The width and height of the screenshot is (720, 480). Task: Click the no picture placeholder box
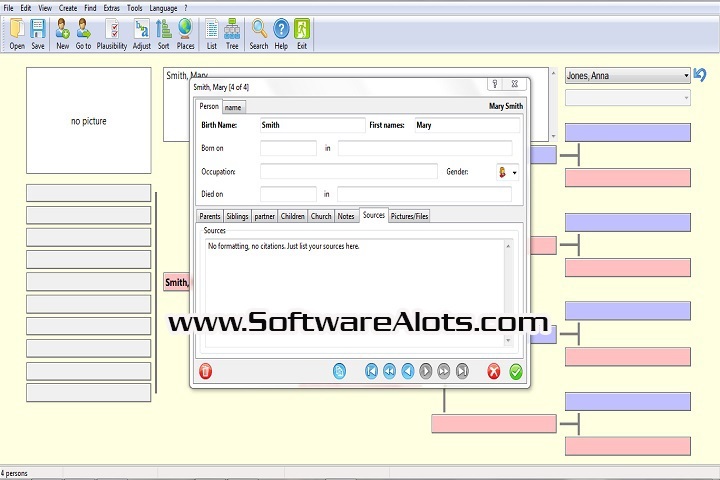tap(89, 120)
